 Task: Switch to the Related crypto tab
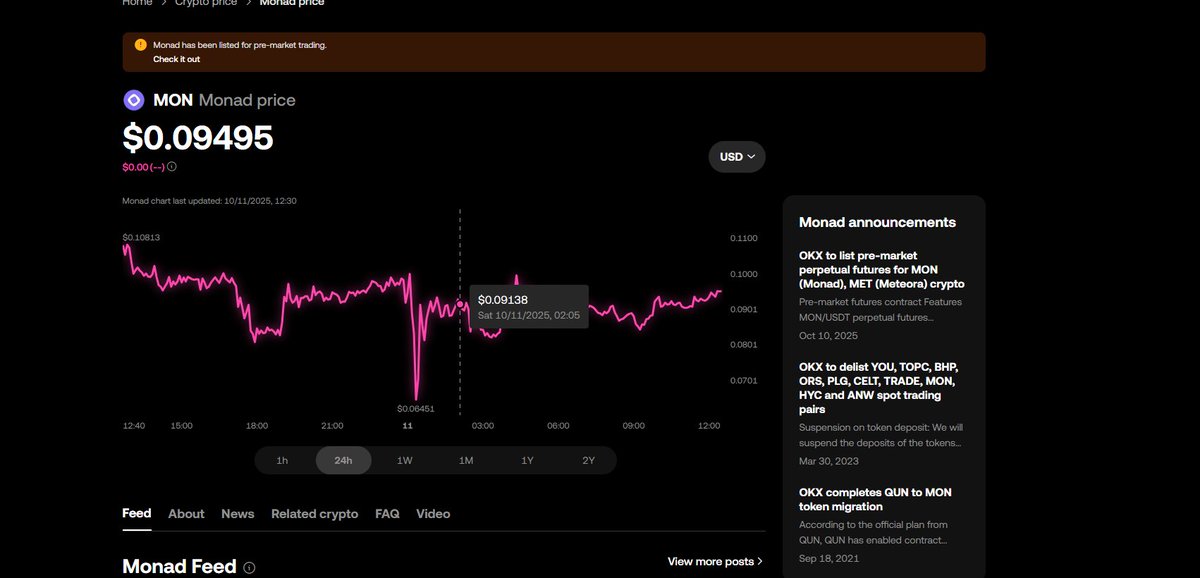coord(315,514)
